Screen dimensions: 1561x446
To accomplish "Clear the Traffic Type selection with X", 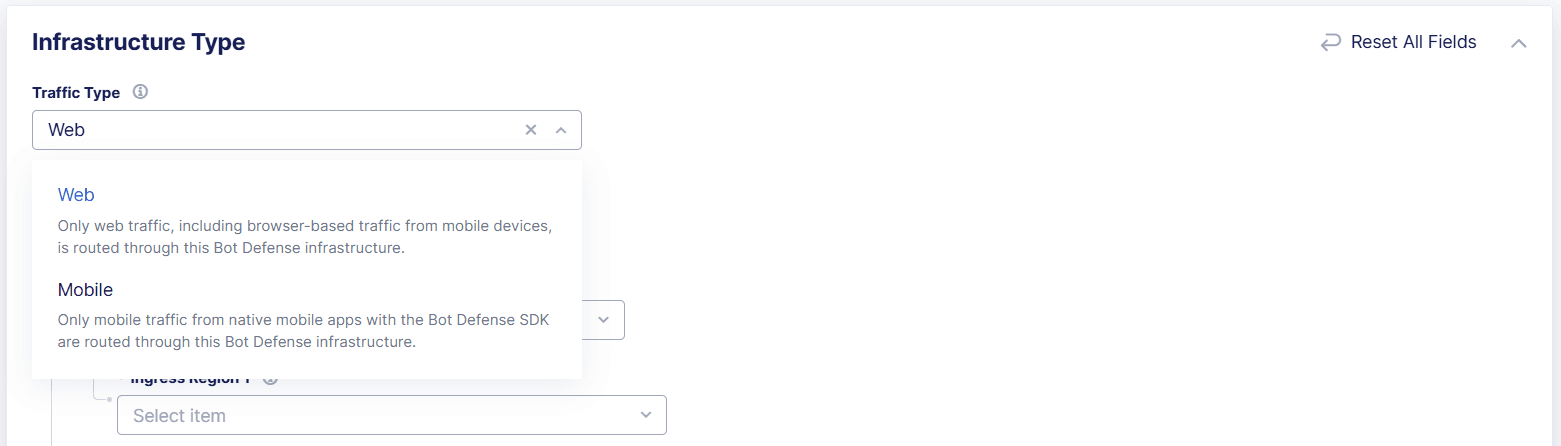I will [531, 130].
